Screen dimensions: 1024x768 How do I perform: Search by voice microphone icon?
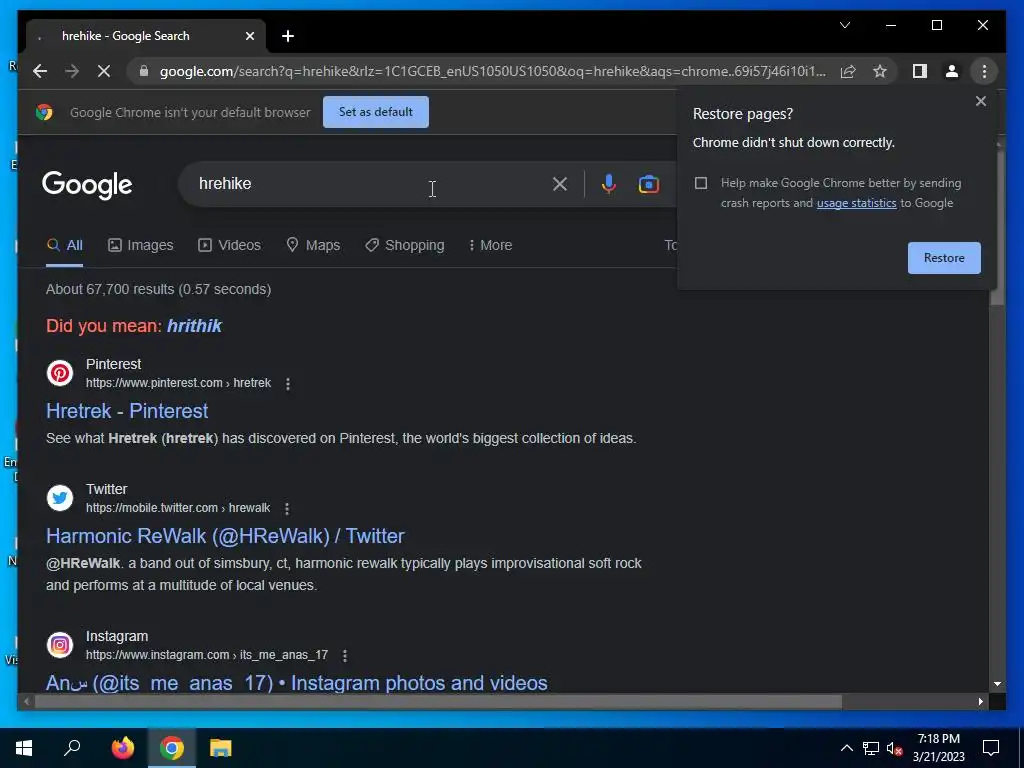[609, 184]
